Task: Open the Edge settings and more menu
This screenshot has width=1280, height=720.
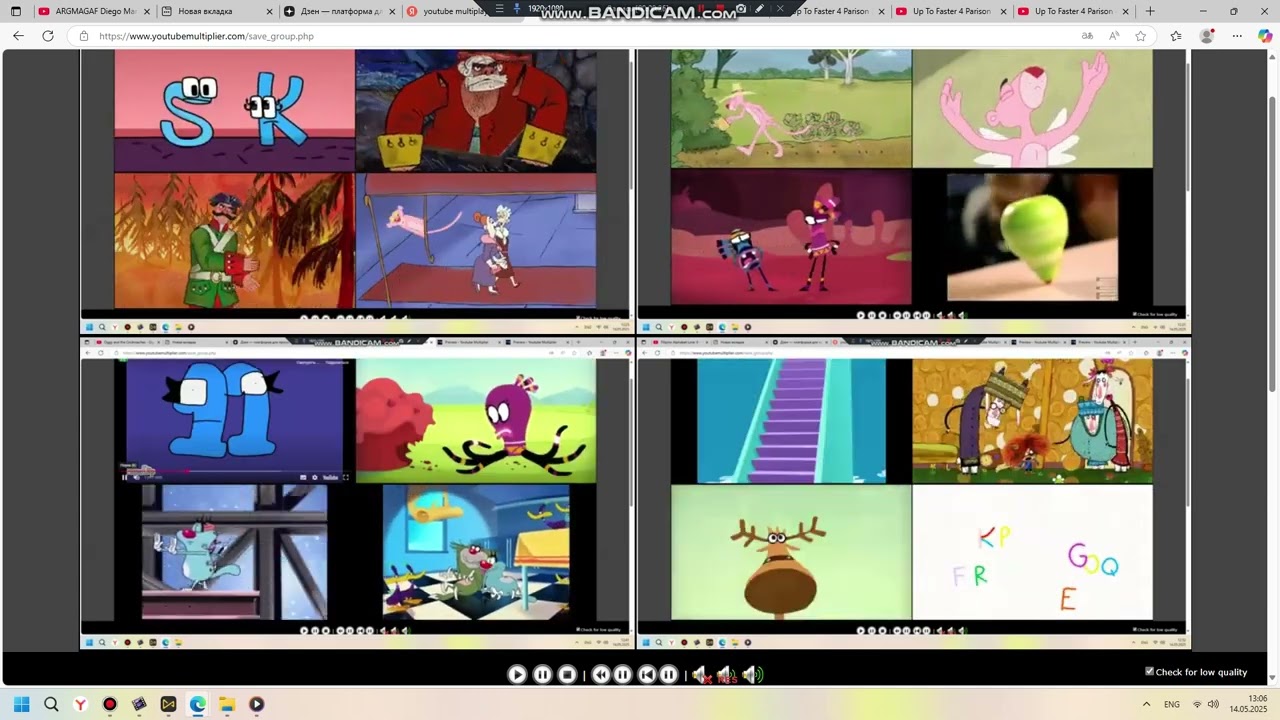Action: (1237, 36)
